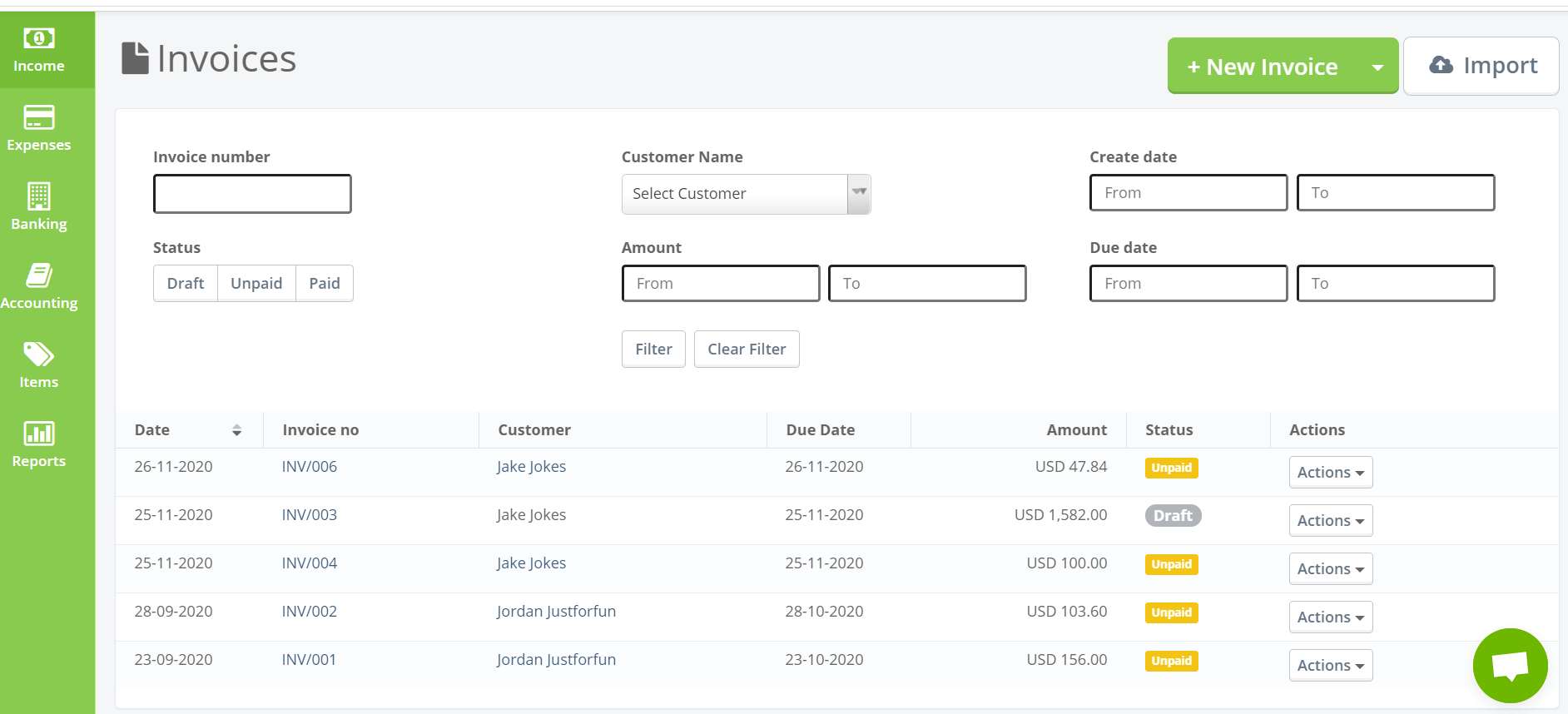The width and height of the screenshot is (1568, 714).
Task: Open Actions dropdown for INV/001
Action: (x=1330, y=666)
